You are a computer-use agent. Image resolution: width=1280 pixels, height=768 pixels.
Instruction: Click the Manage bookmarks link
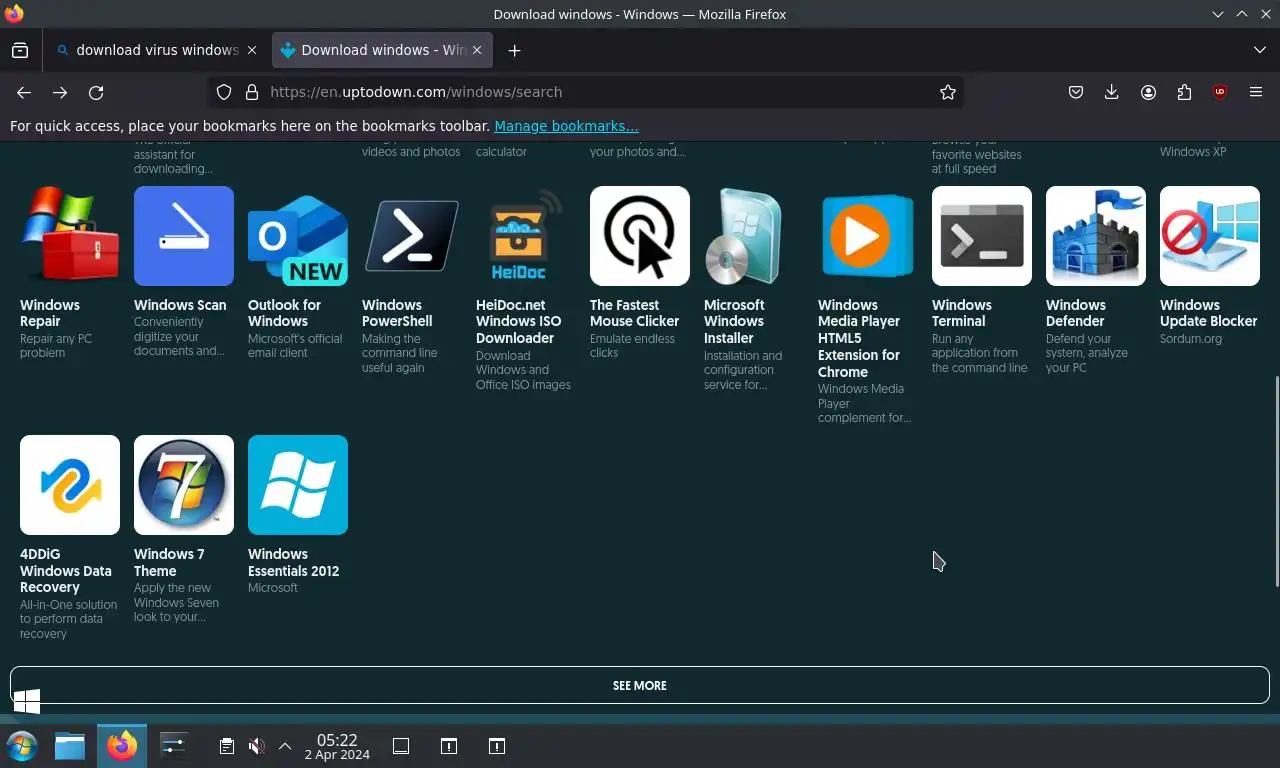(x=566, y=126)
